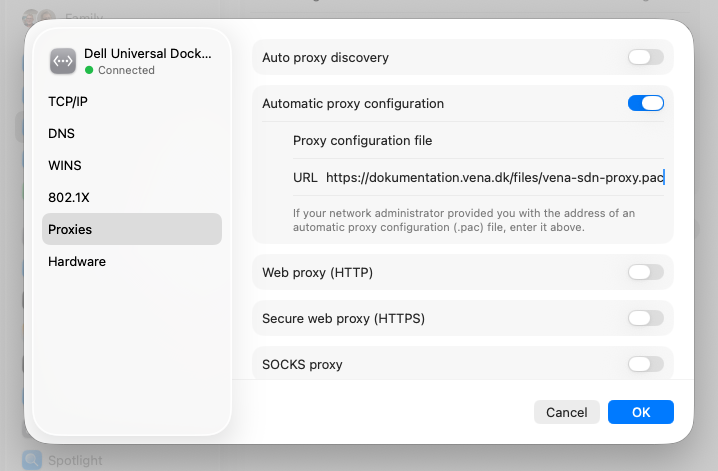The width and height of the screenshot is (718, 471).
Task: Click the Family avatar icon behind dialog
Action: pyautogui.click(x=38, y=17)
